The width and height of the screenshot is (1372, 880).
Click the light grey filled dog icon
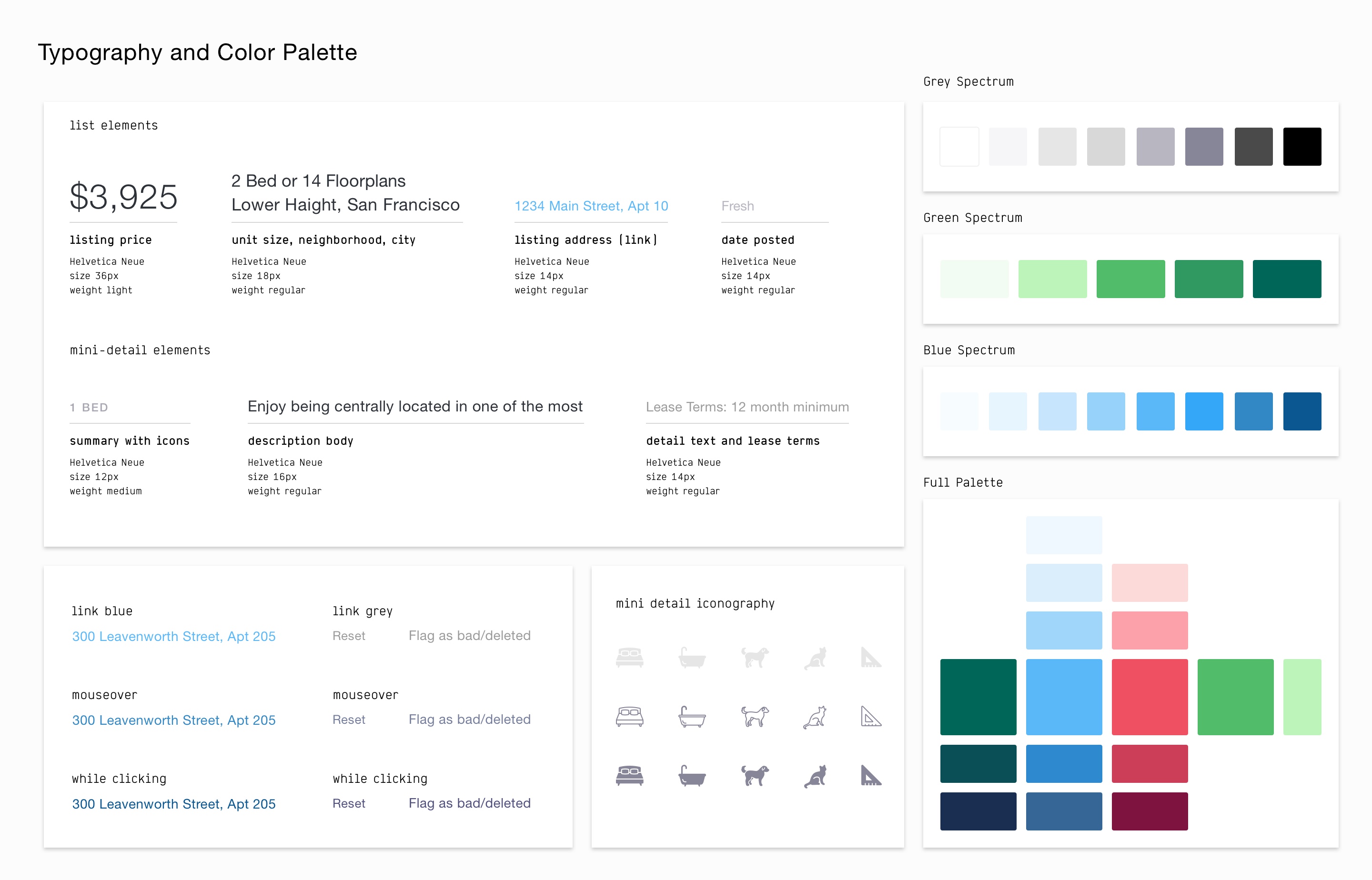[755, 657]
